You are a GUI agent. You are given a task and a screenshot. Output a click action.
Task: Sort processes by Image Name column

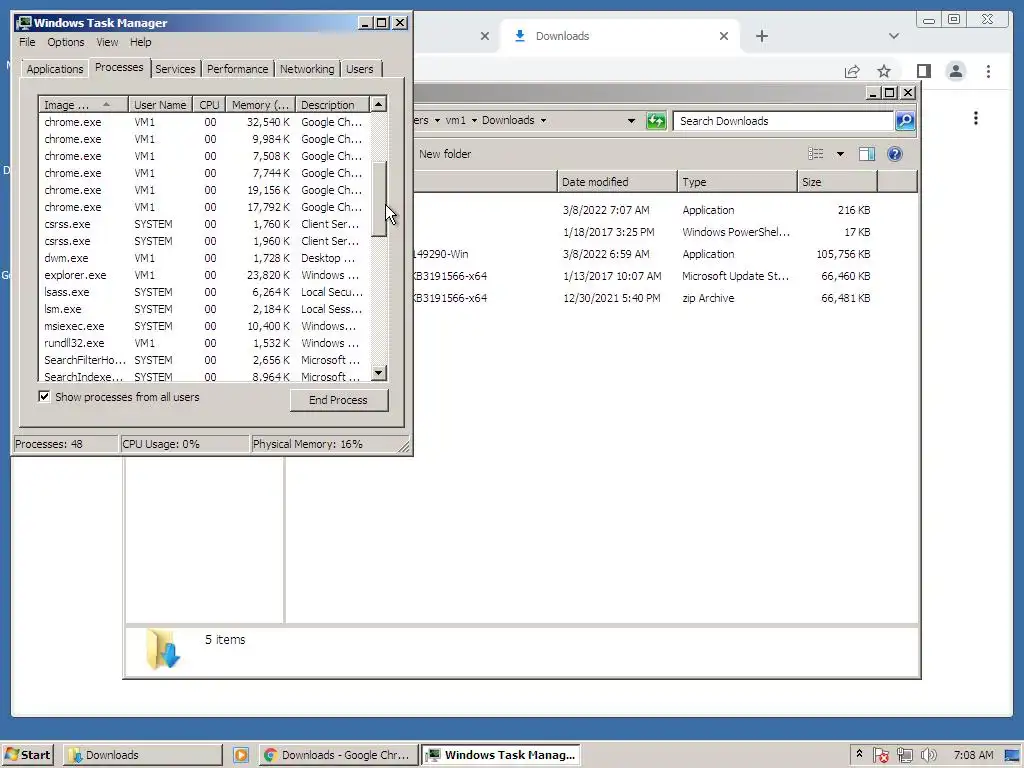tap(83, 104)
